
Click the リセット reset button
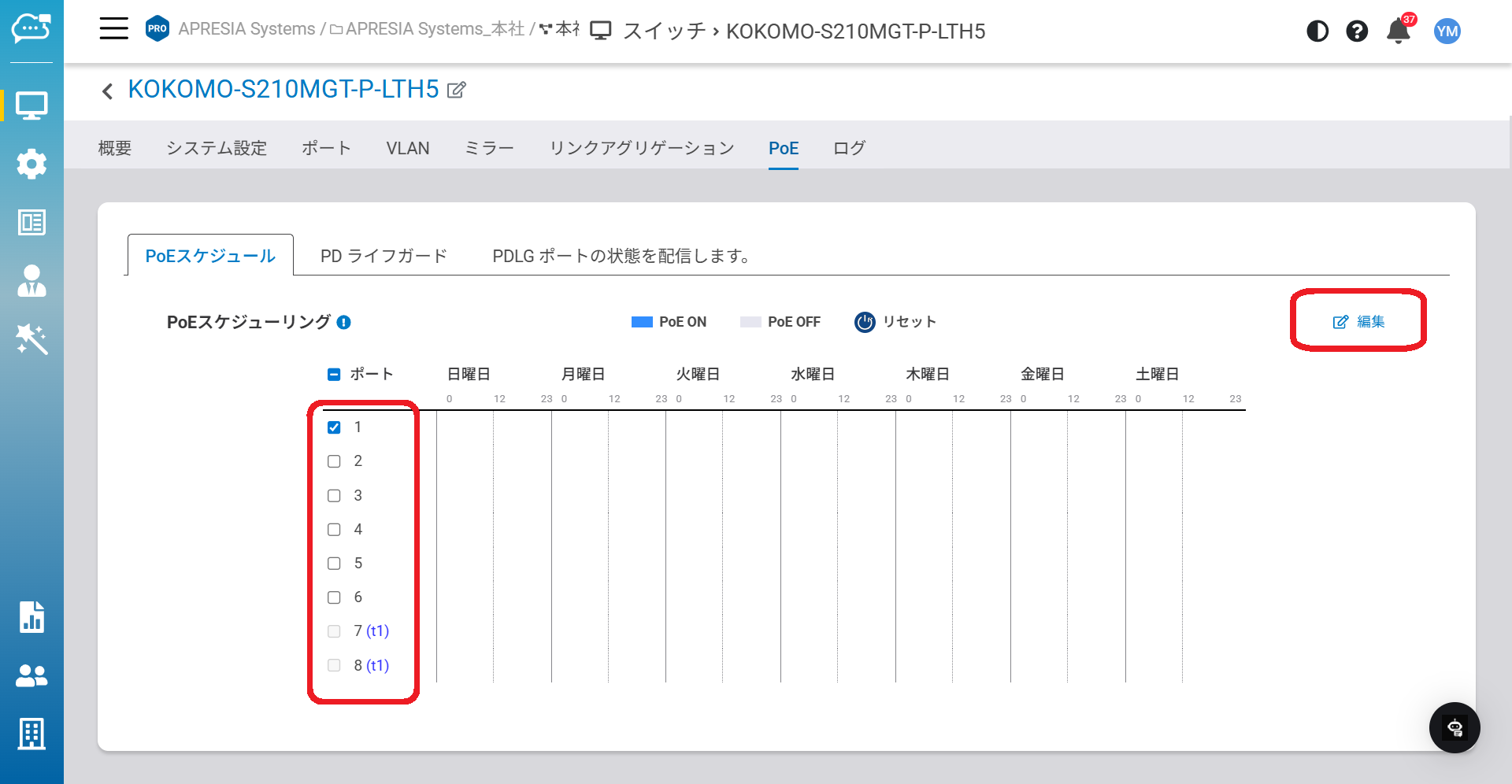click(895, 322)
